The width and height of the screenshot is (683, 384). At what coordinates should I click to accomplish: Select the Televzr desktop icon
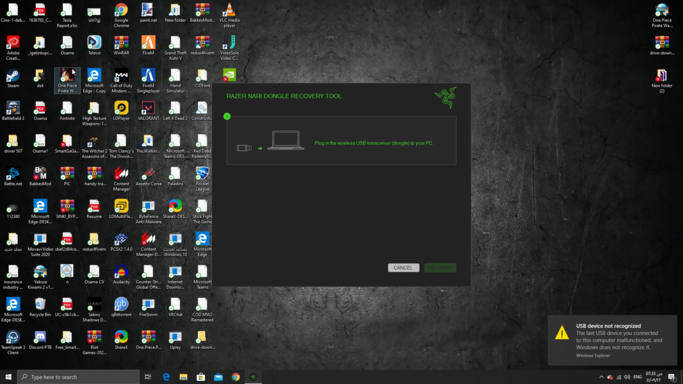[94, 46]
